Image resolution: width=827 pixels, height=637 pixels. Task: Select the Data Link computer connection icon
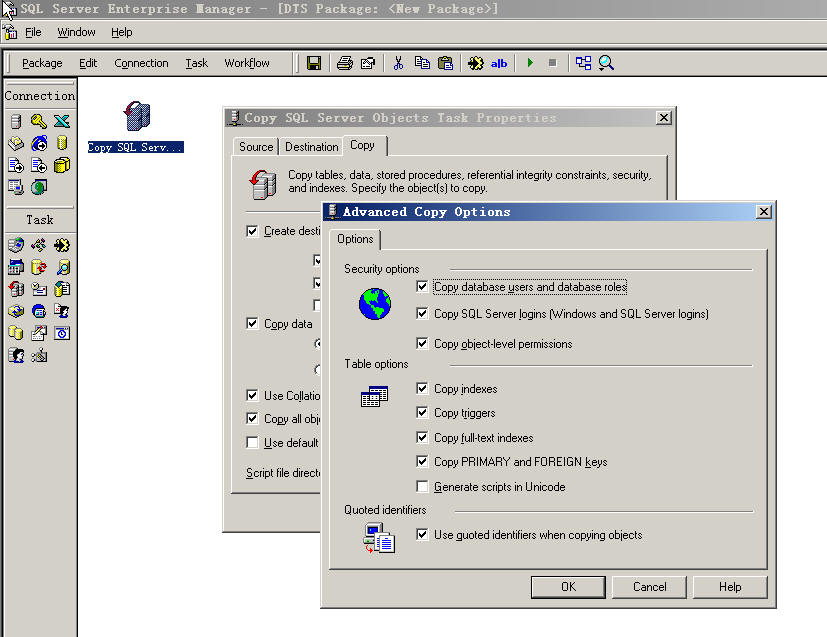pos(16,187)
